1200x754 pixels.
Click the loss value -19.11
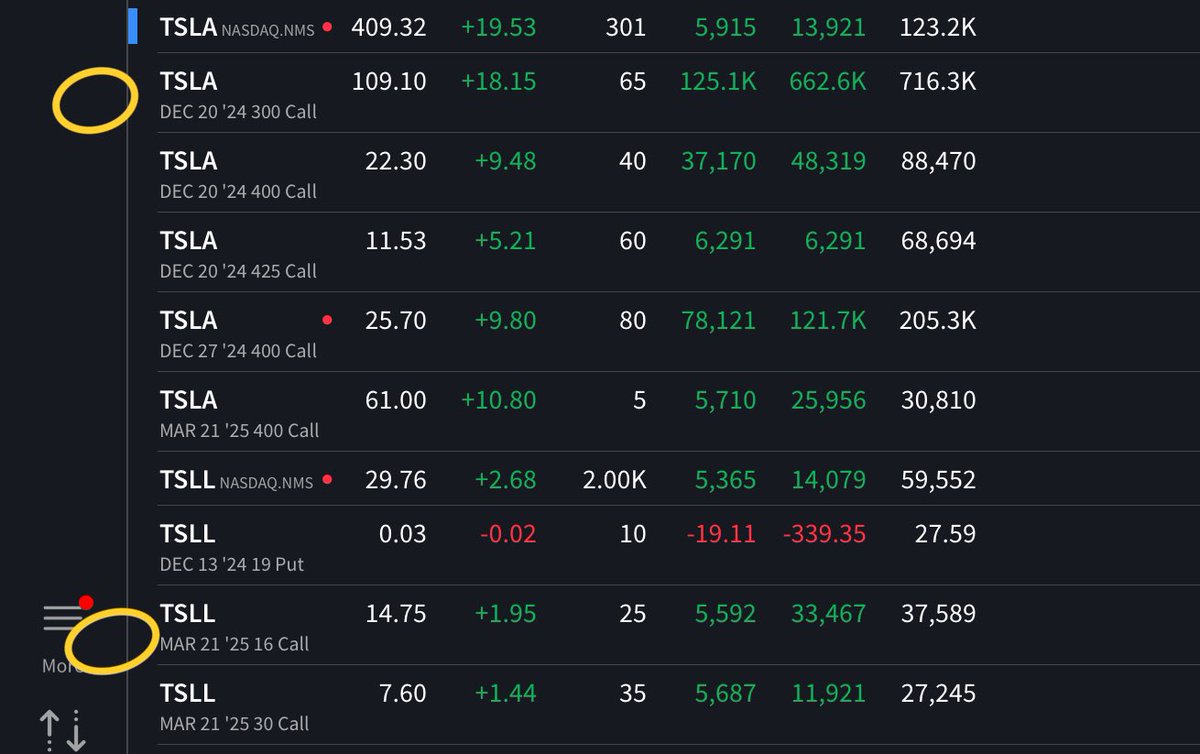click(721, 534)
